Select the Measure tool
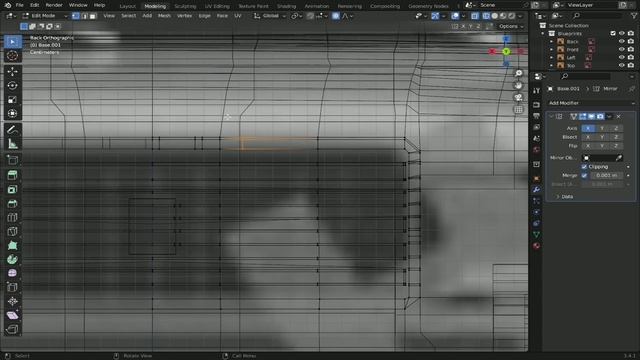This screenshot has width=640, height=360. point(13,143)
